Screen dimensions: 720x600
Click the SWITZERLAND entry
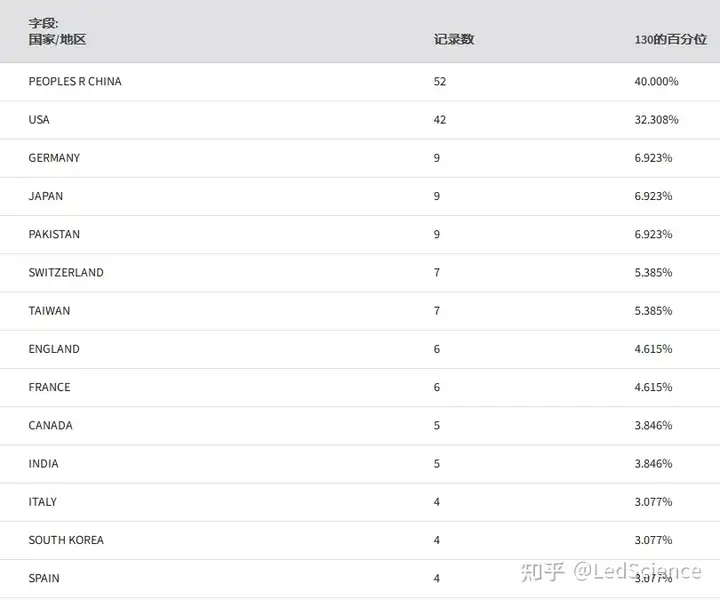coord(66,272)
